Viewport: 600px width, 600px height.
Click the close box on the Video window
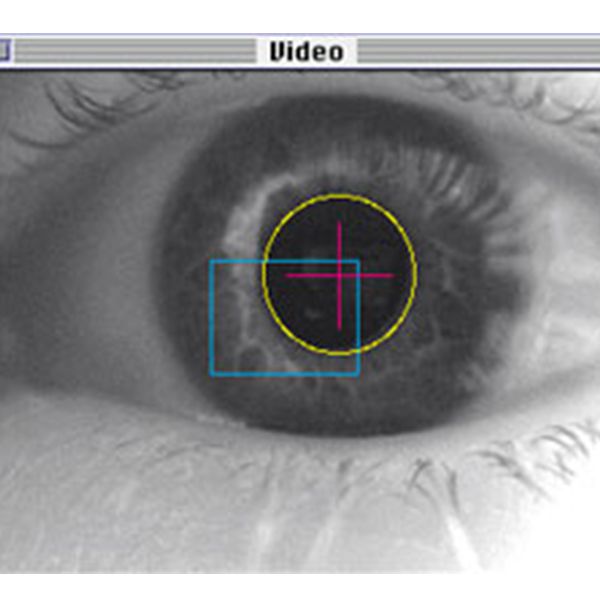[5, 51]
